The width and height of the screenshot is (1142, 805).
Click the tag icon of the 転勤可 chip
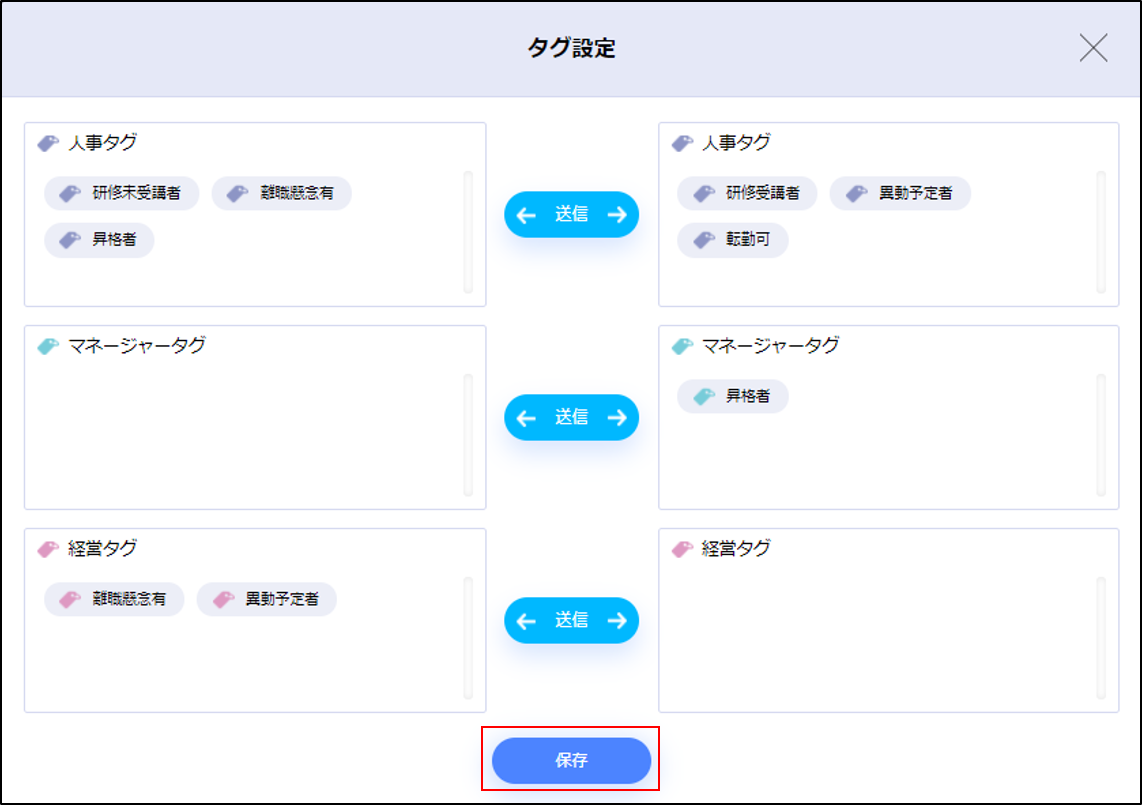tap(704, 240)
